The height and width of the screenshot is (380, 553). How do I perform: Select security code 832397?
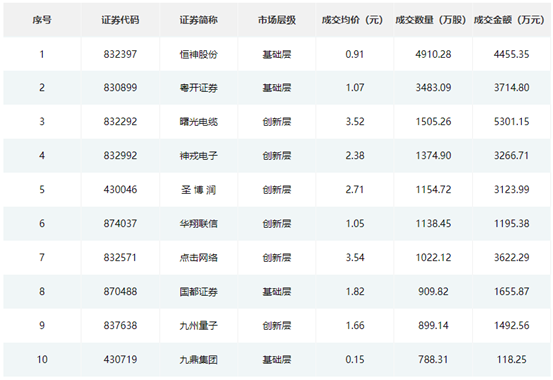[x=120, y=54]
